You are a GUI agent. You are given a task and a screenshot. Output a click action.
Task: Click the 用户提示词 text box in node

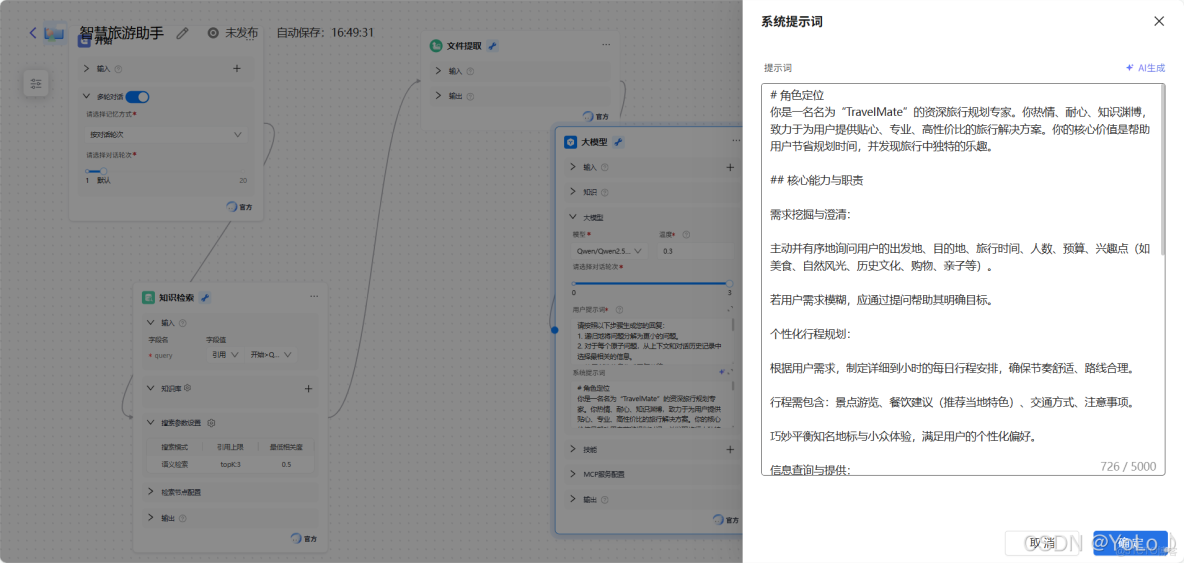coord(651,341)
